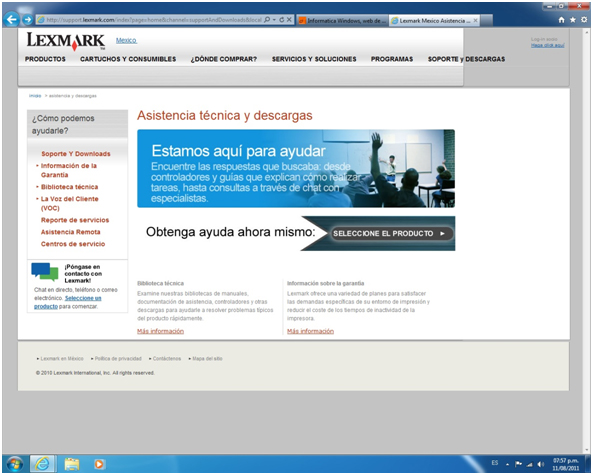Click the 'Información sobre la garantía' heading
Viewport: 593px width, 475px height.
click(x=326, y=283)
